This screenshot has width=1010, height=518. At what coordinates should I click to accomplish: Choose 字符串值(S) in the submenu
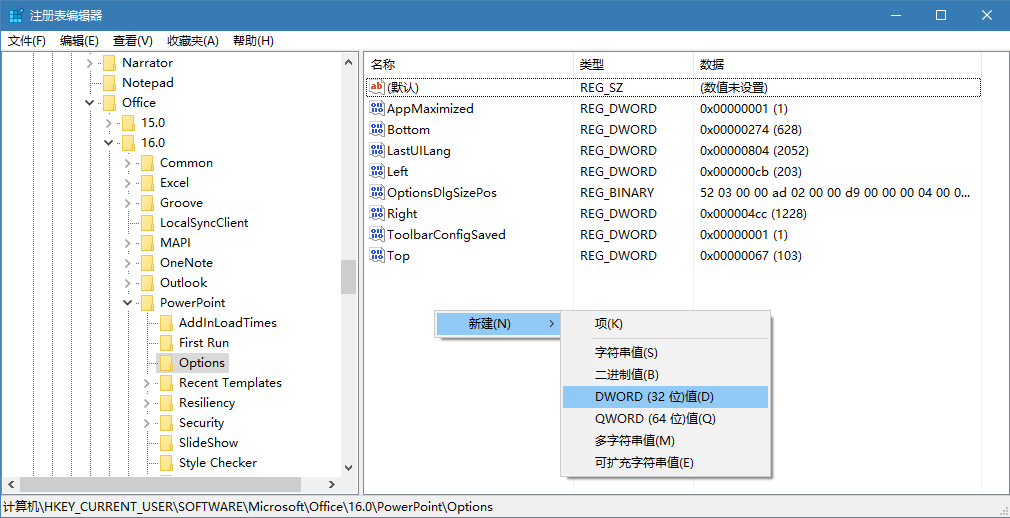pyautogui.click(x=665, y=353)
